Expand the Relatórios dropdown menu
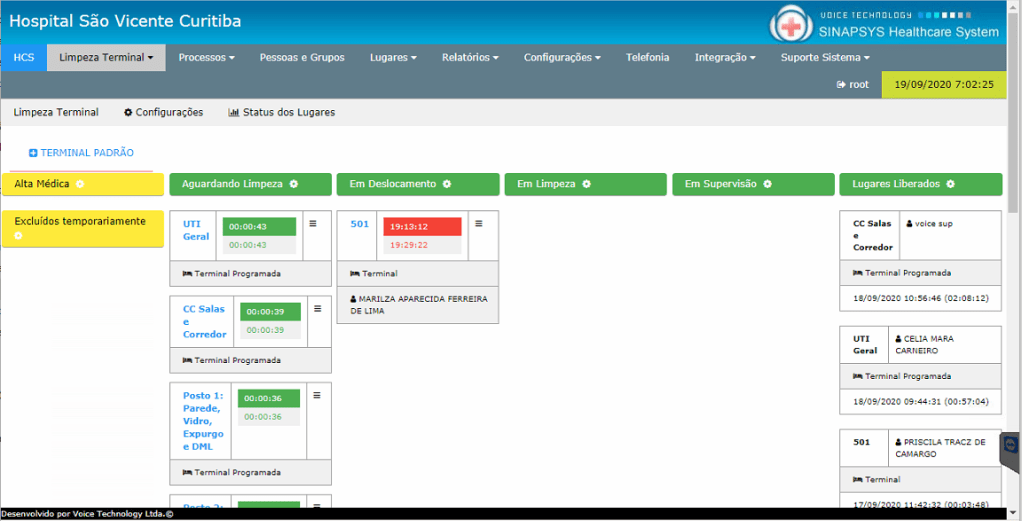The image size is (1022, 521). point(470,58)
